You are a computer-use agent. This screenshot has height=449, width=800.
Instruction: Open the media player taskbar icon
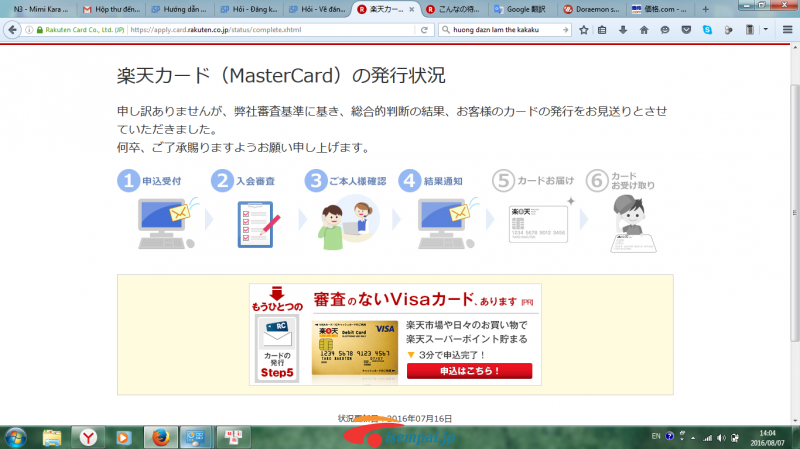123,438
